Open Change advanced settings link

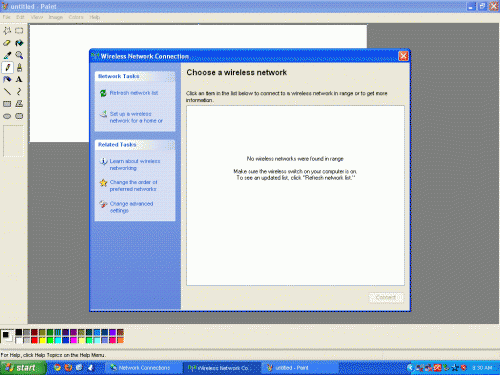point(131,207)
